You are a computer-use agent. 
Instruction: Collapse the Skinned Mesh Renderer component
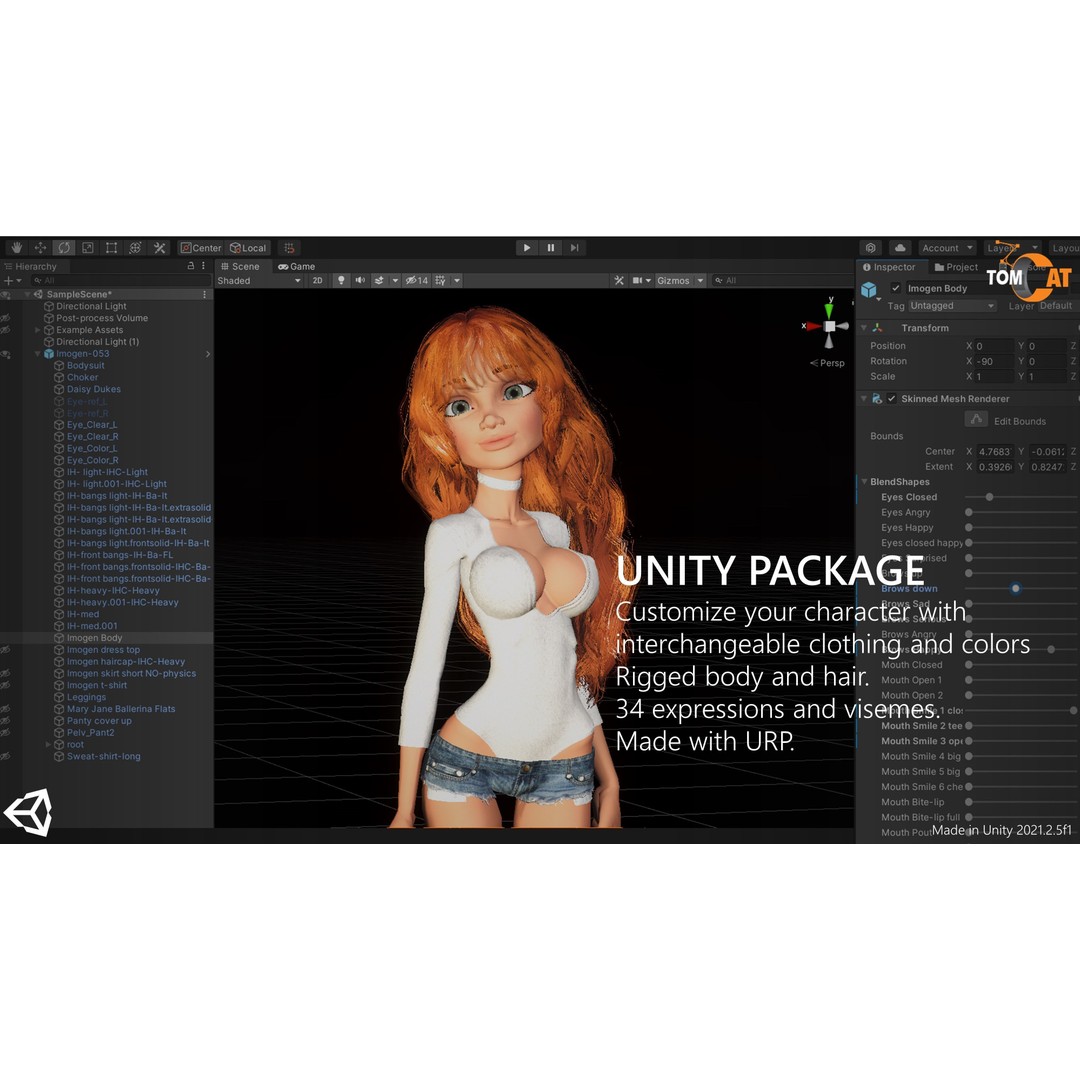coord(864,398)
